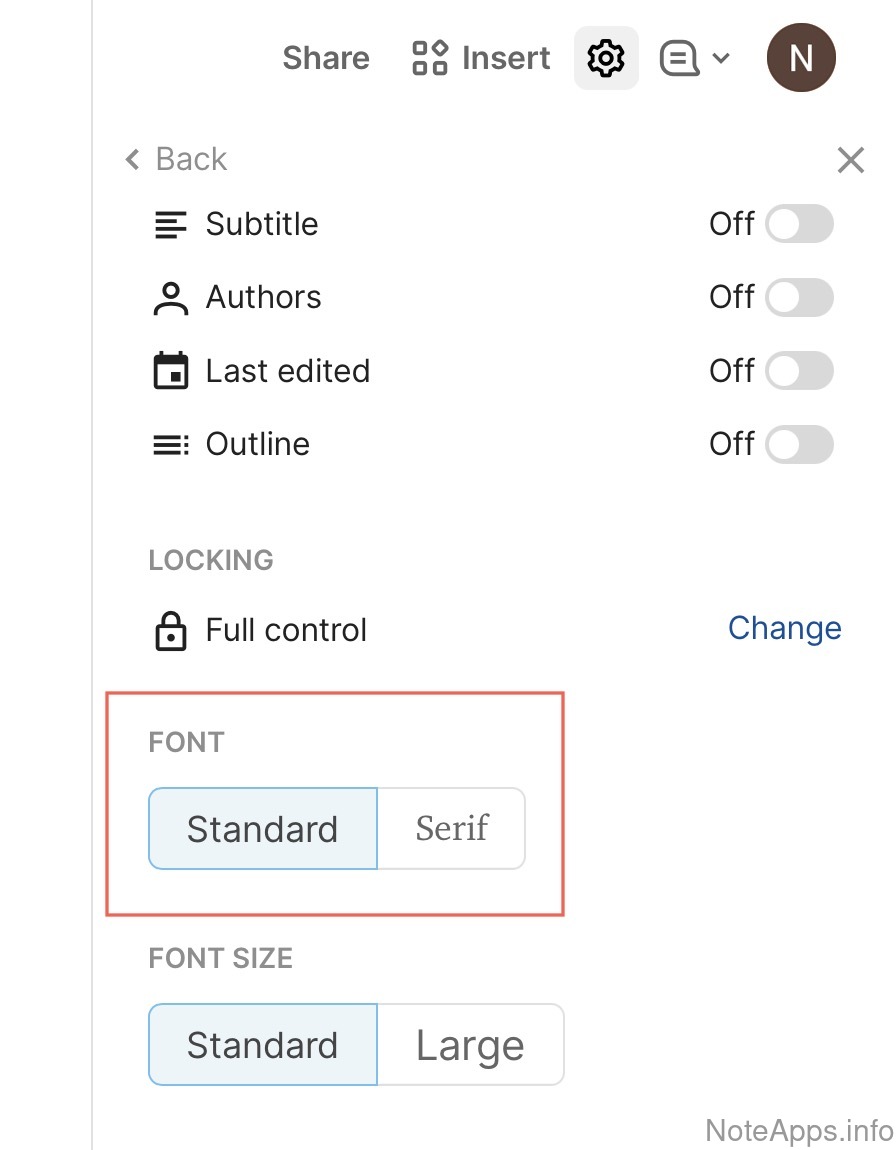Select Standard under Font Size
Image resolution: width=896 pixels, height=1150 pixels.
tap(263, 1045)
